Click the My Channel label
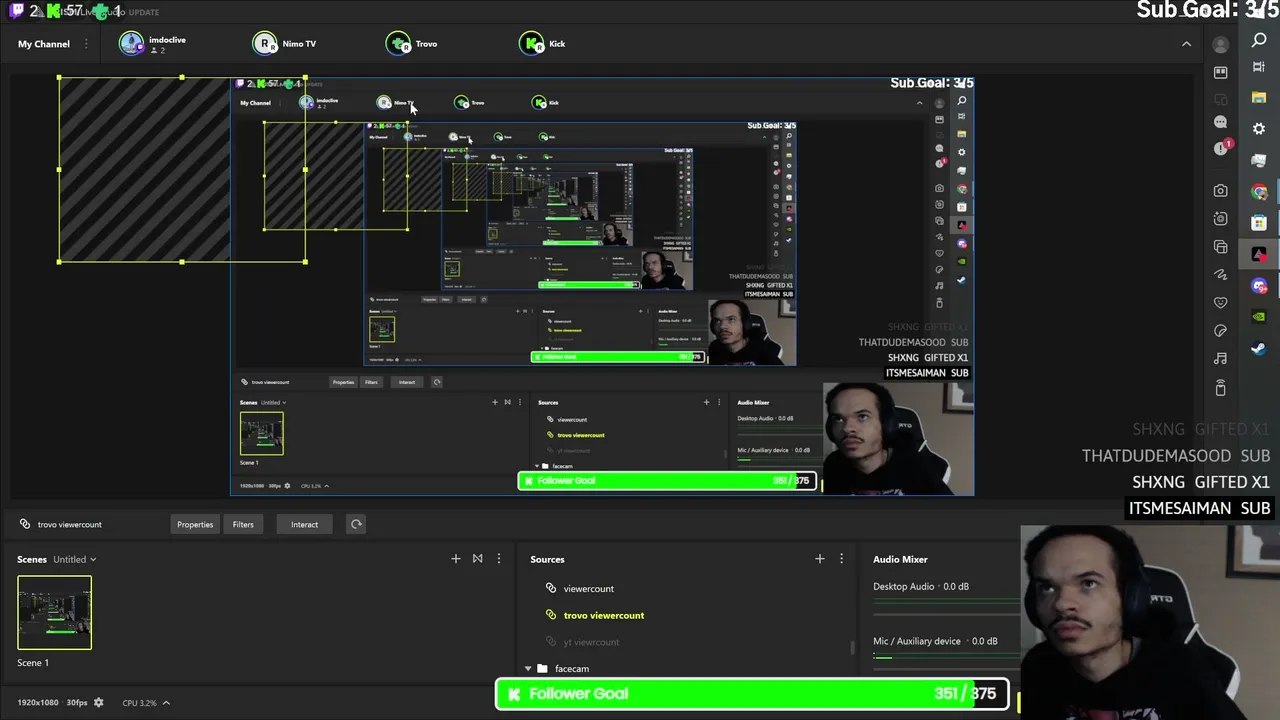The height and width of the screenshot is (720, 1280). [44, 44]
